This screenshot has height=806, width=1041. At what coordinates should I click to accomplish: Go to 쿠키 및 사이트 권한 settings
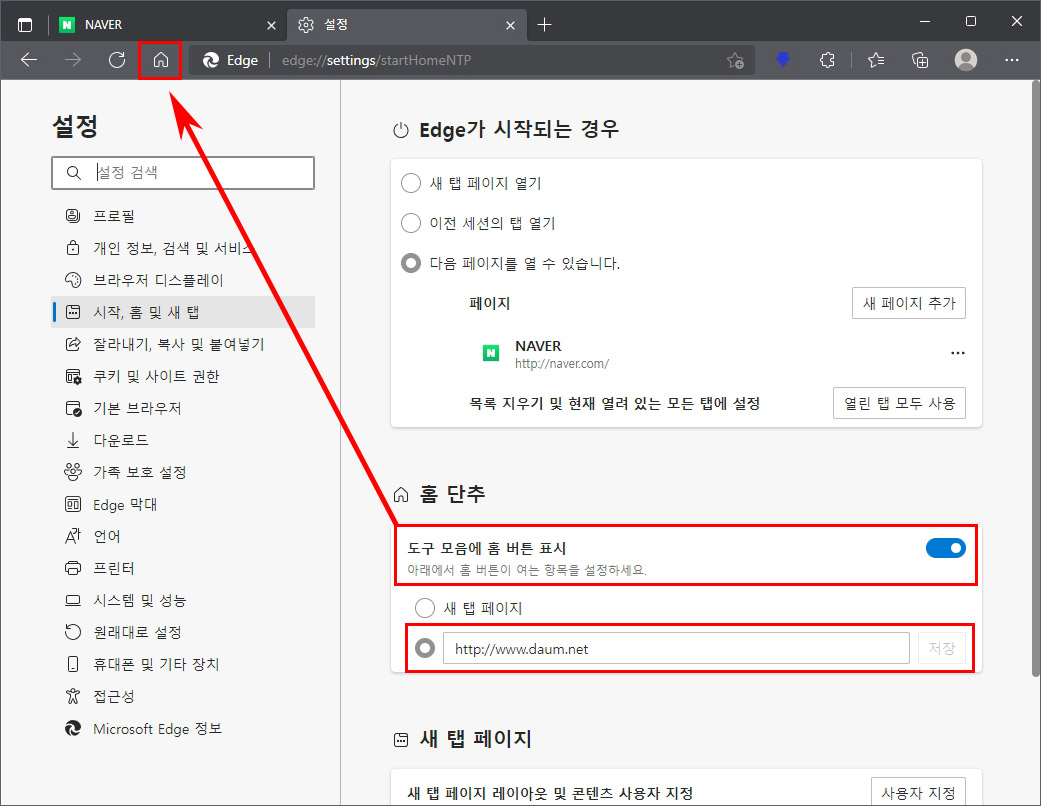tap(160, 375)
